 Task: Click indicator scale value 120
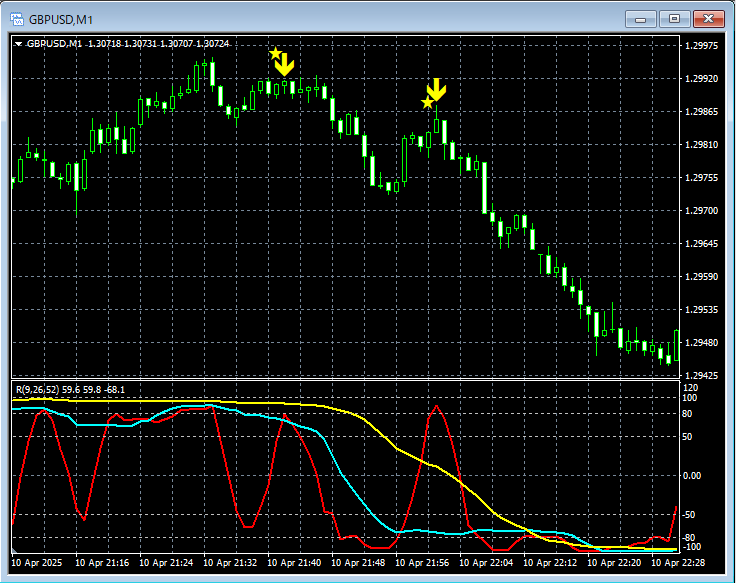(x=690, y=388)
